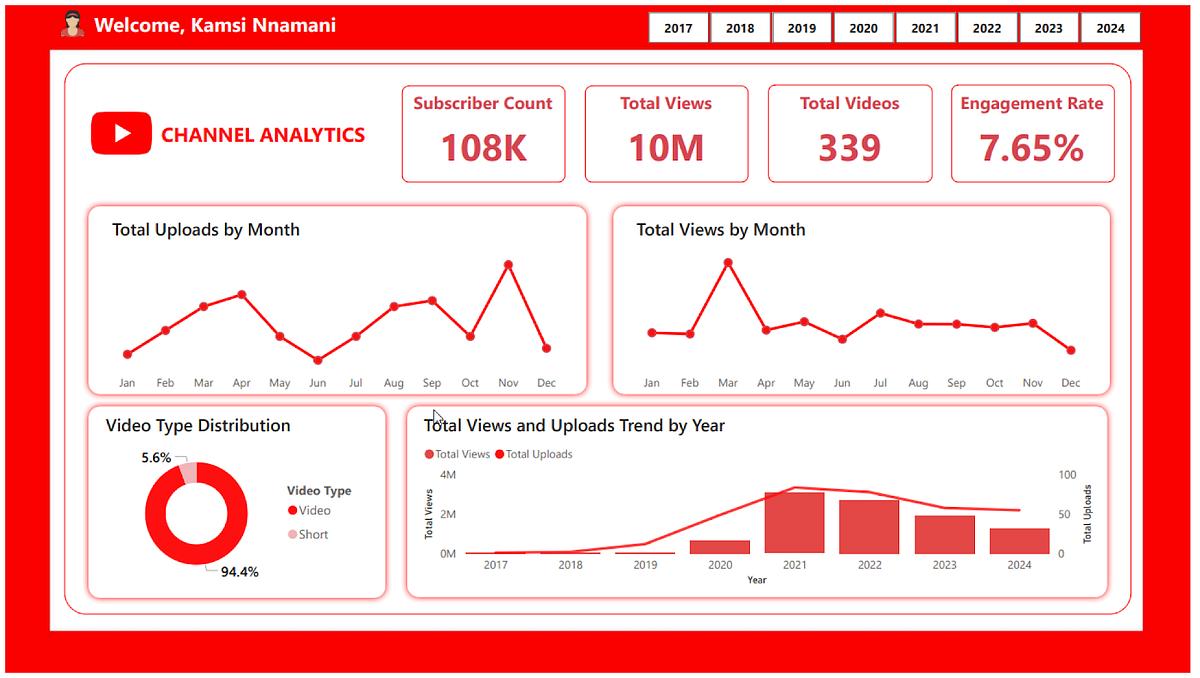Choose the 2022 year filter
This screenshot has height=678, width=1200.
987,28
